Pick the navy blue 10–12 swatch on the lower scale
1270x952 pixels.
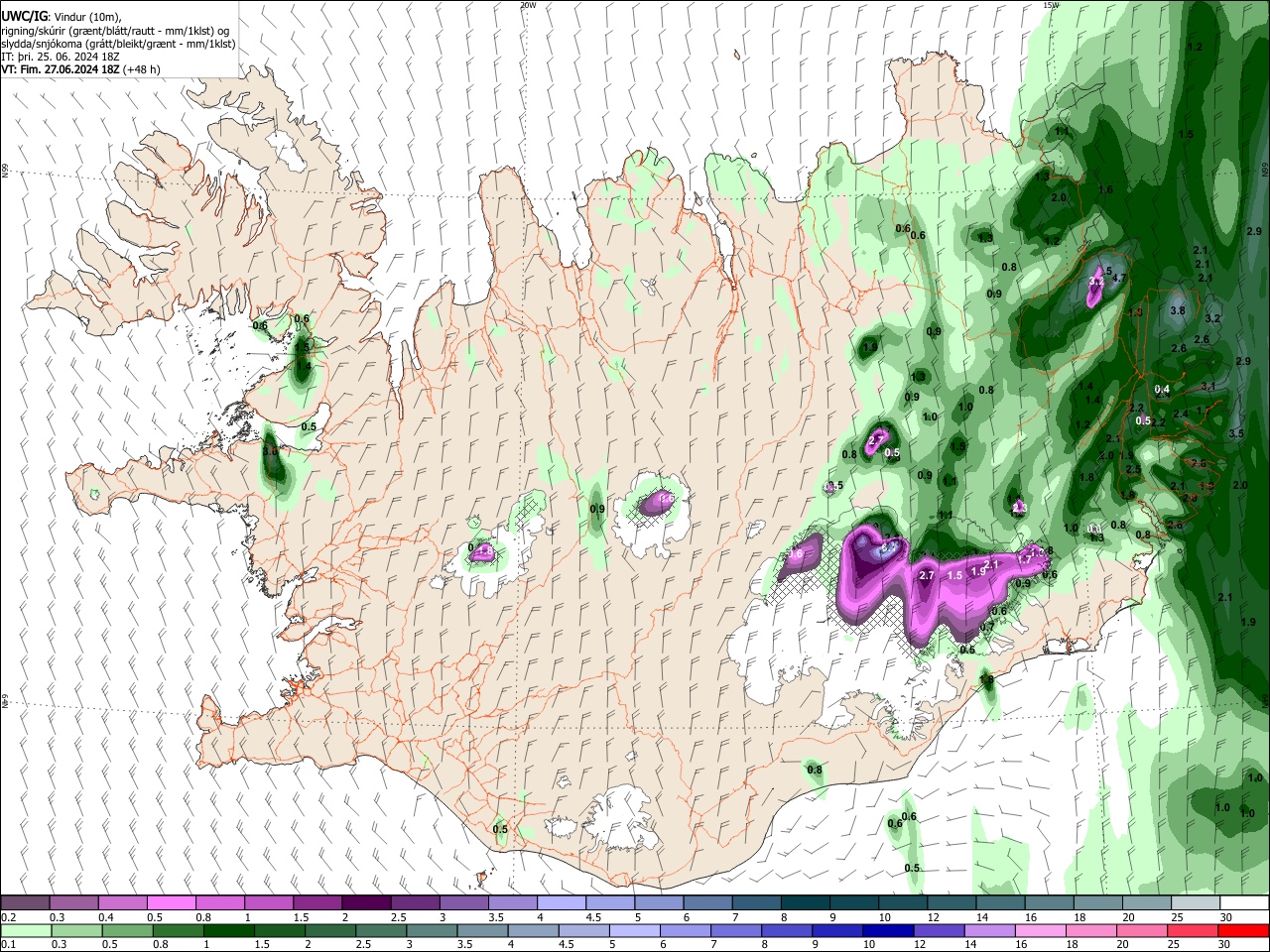click(x=886, y=930)
